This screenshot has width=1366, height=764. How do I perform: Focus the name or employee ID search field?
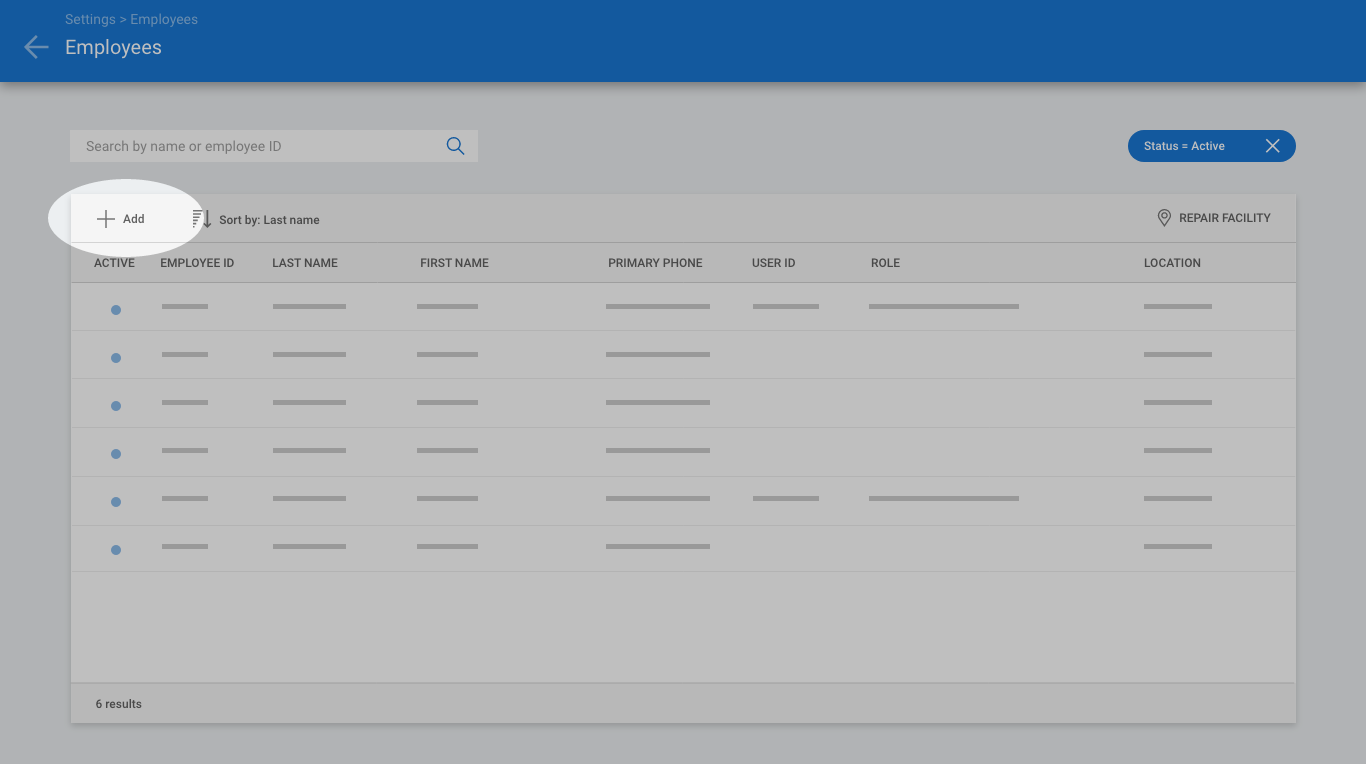[274, 146]
